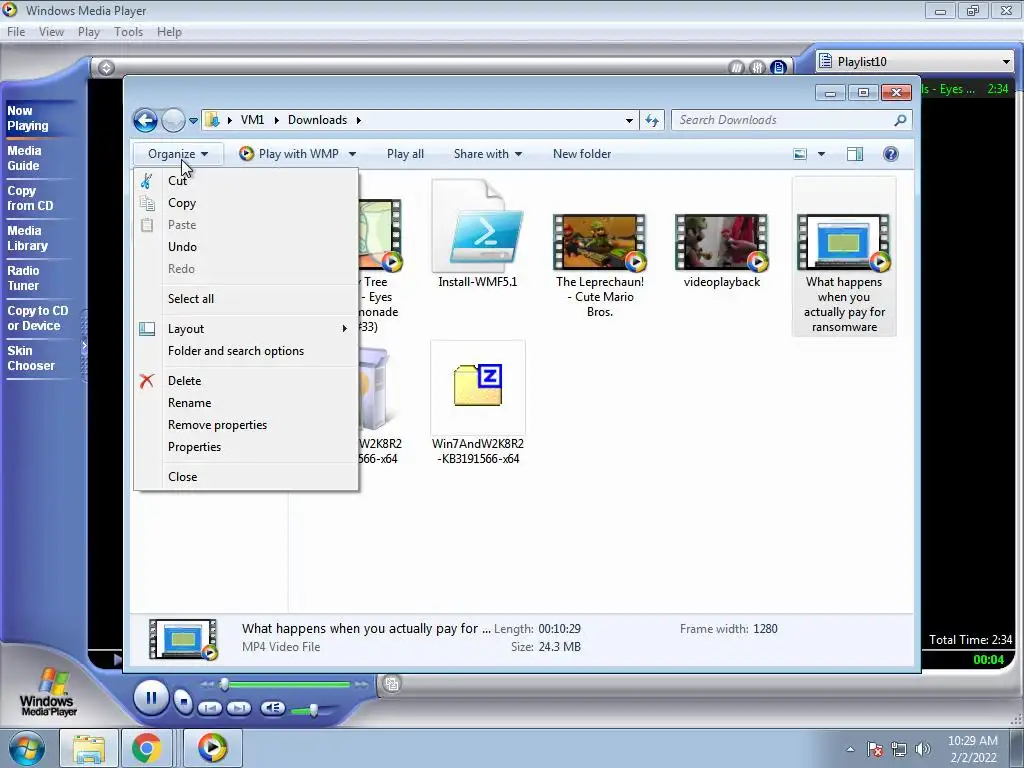1024x768 pixels.
Task: Expand the Layout submenu
Action: pos(246,328)
